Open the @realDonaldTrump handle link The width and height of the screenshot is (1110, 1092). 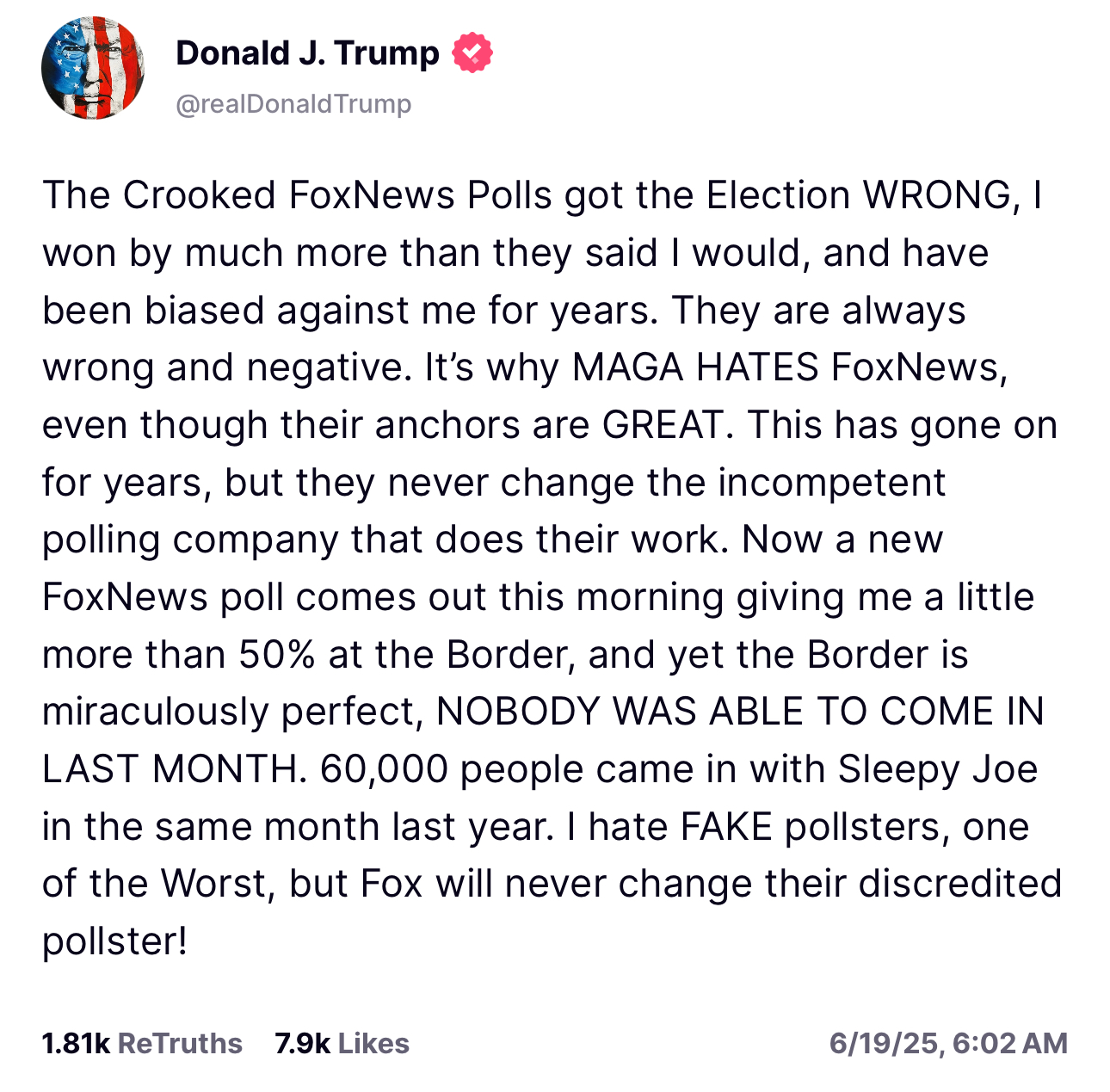point(293,104)
